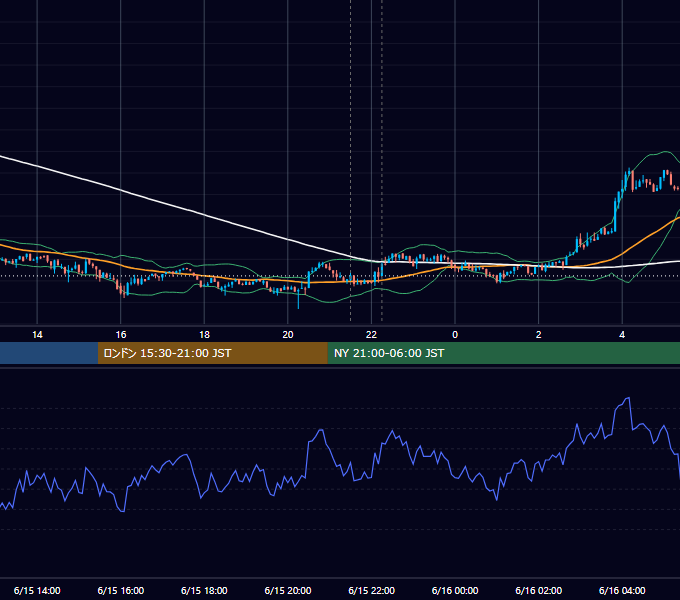680x600 pixels.
Task: Click the 6/15 14:00 date label
Action: (x=37, y=590)
